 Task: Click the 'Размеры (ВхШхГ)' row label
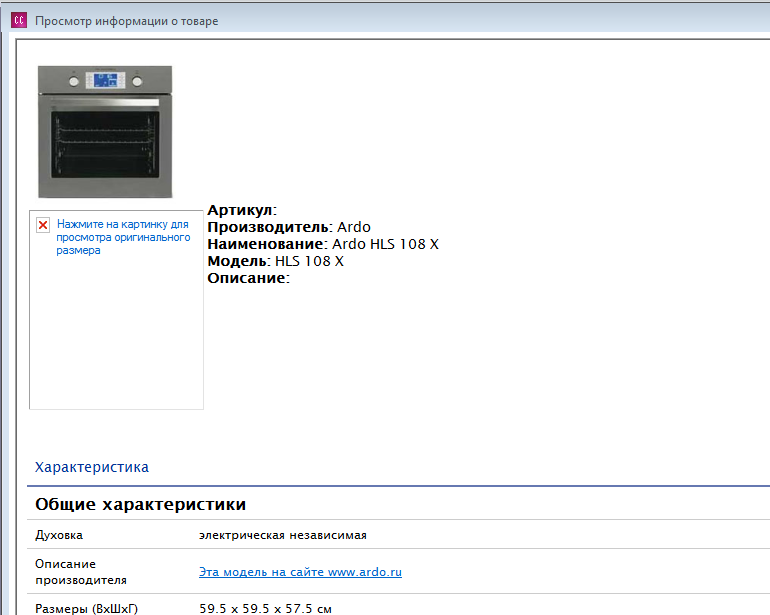click(x=86, y=609)
